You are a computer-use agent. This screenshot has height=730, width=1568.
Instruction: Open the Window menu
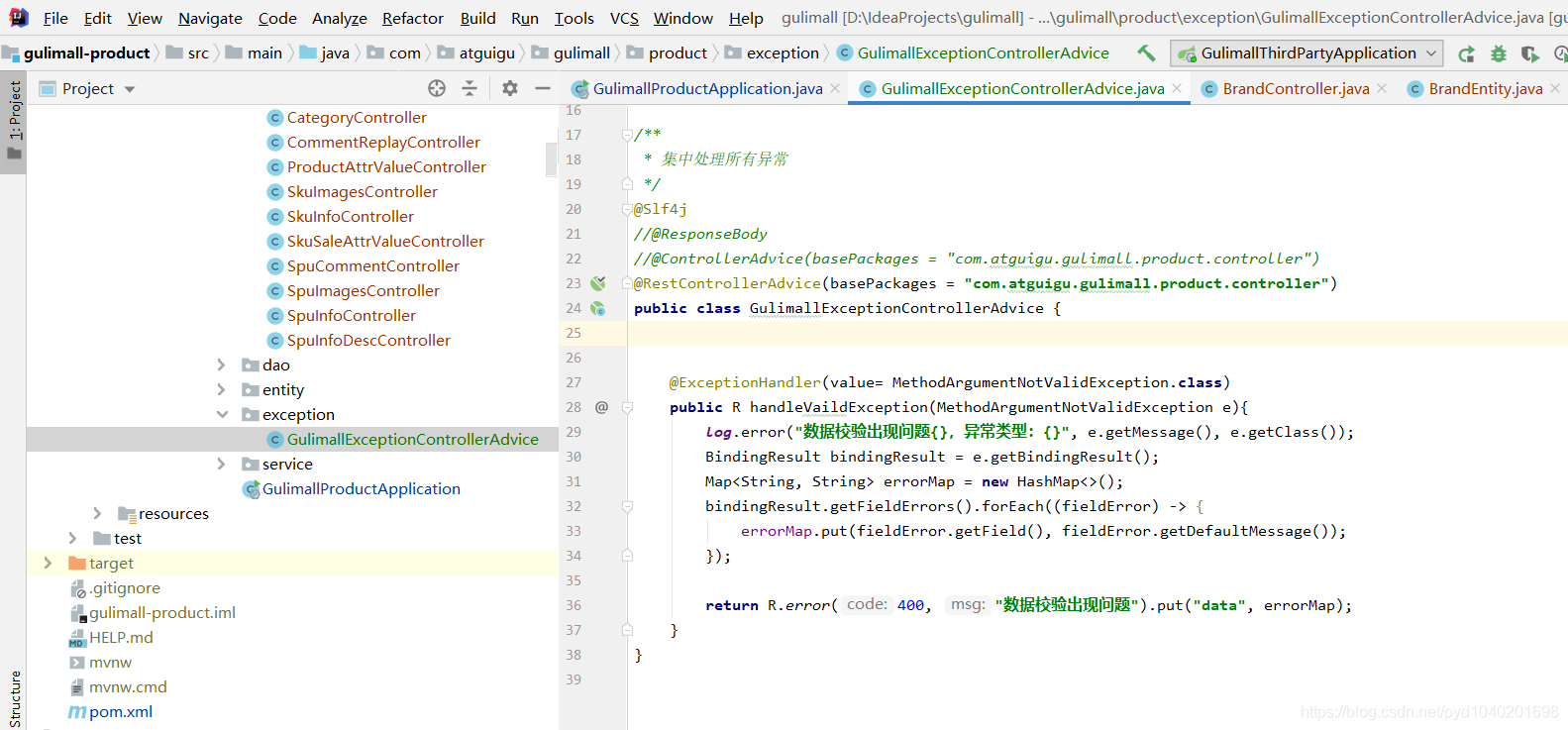pos(682,18)
